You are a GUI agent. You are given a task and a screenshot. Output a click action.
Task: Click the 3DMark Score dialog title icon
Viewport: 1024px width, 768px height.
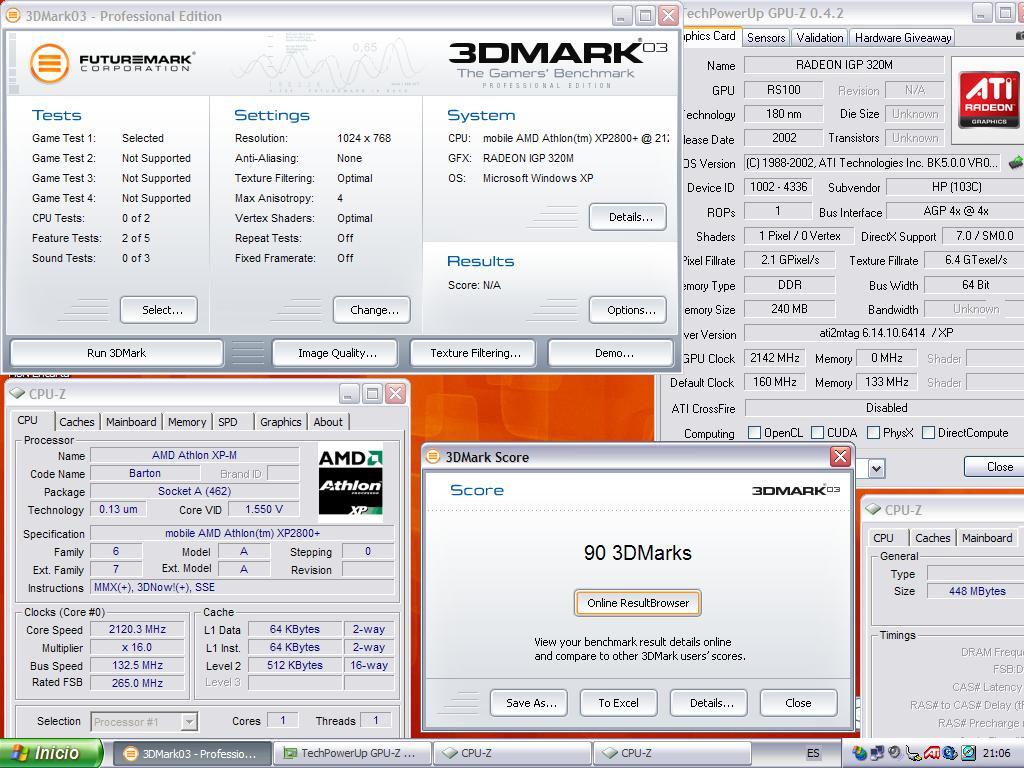pyautogui.click(x=433, y=456)
